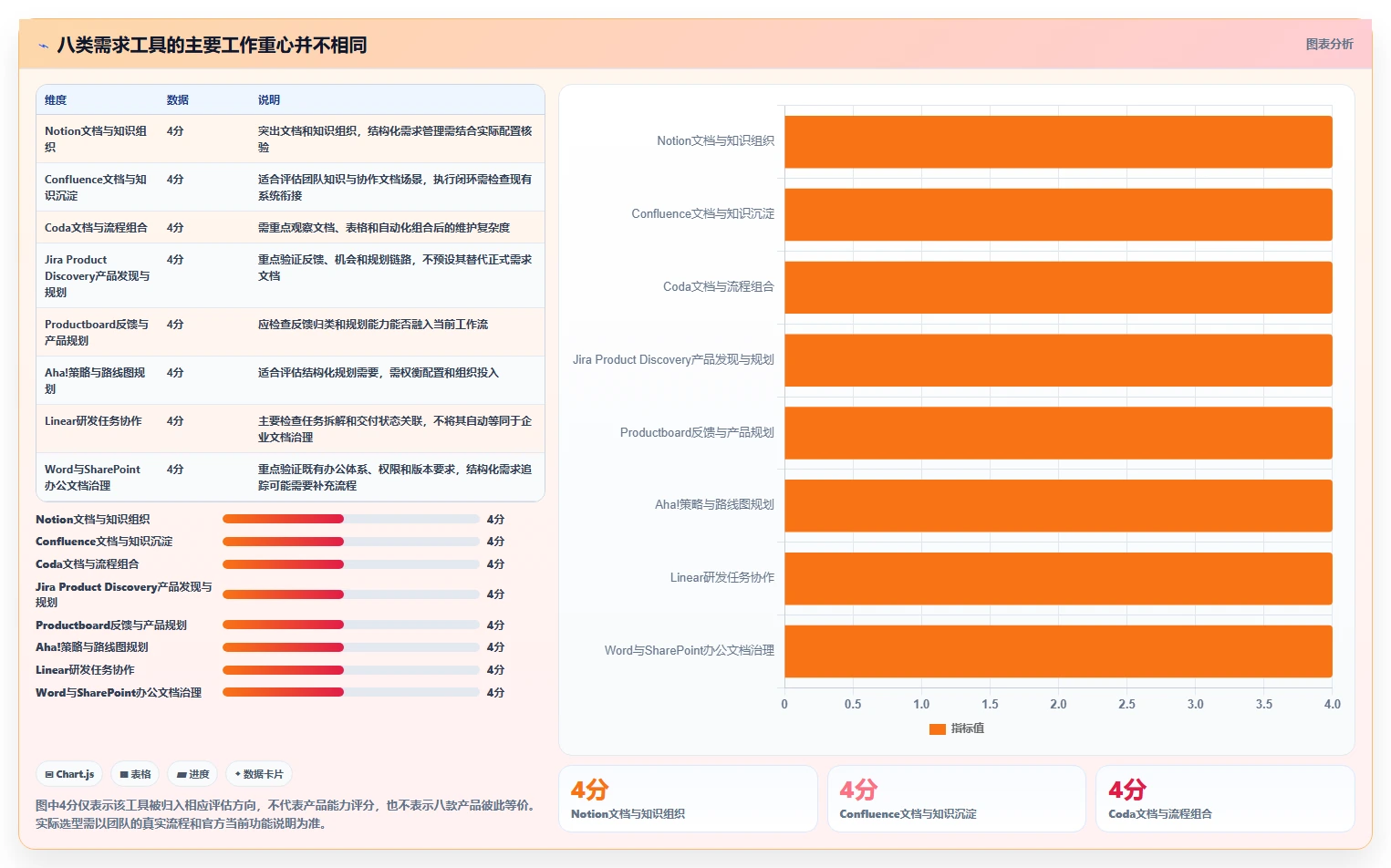1391x868 pixels.
Task: Select the Aha!策略与路线图规划 table cell
Action: click(98, 380)
